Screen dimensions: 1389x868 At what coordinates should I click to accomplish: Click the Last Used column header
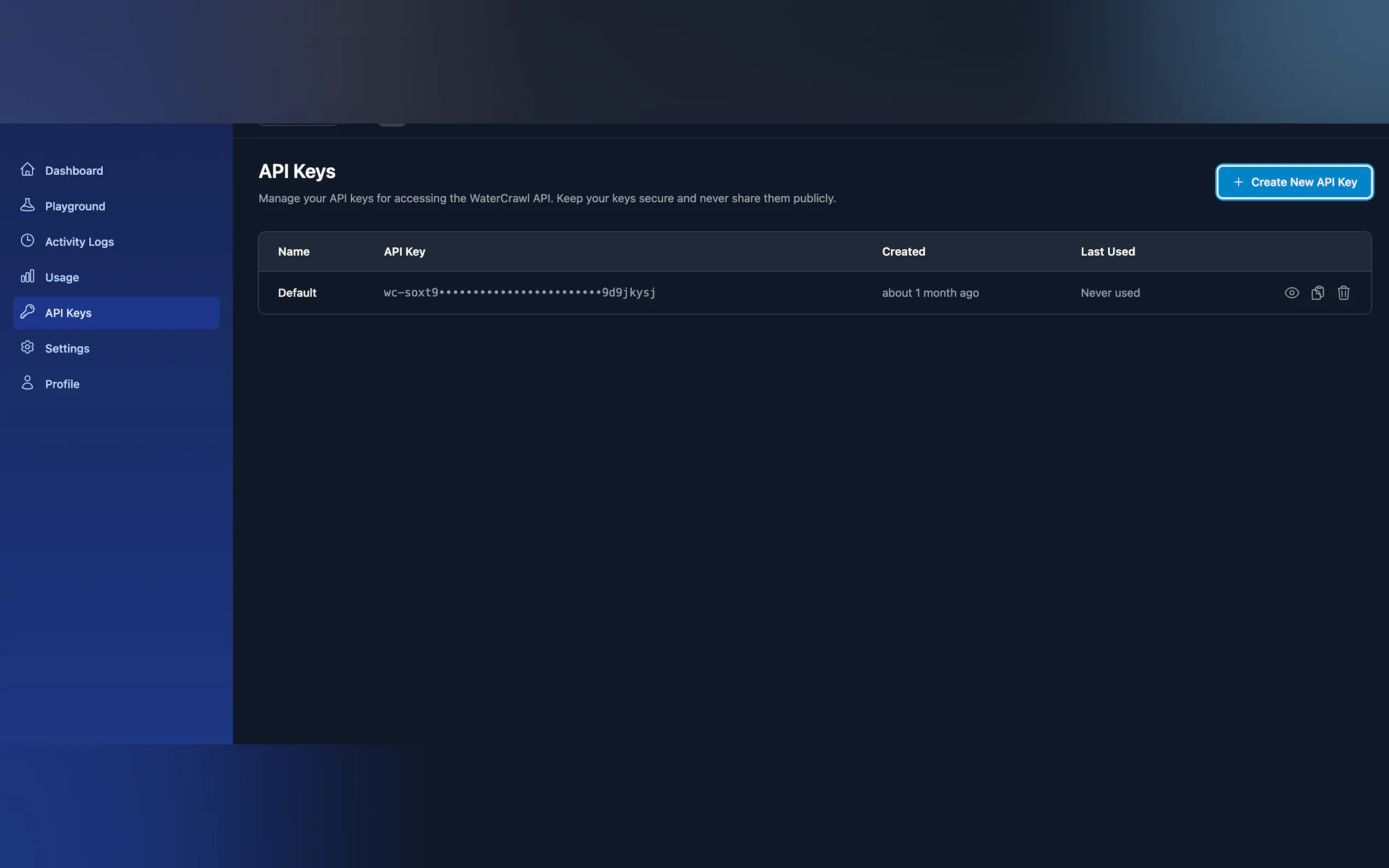[1107, 251]
